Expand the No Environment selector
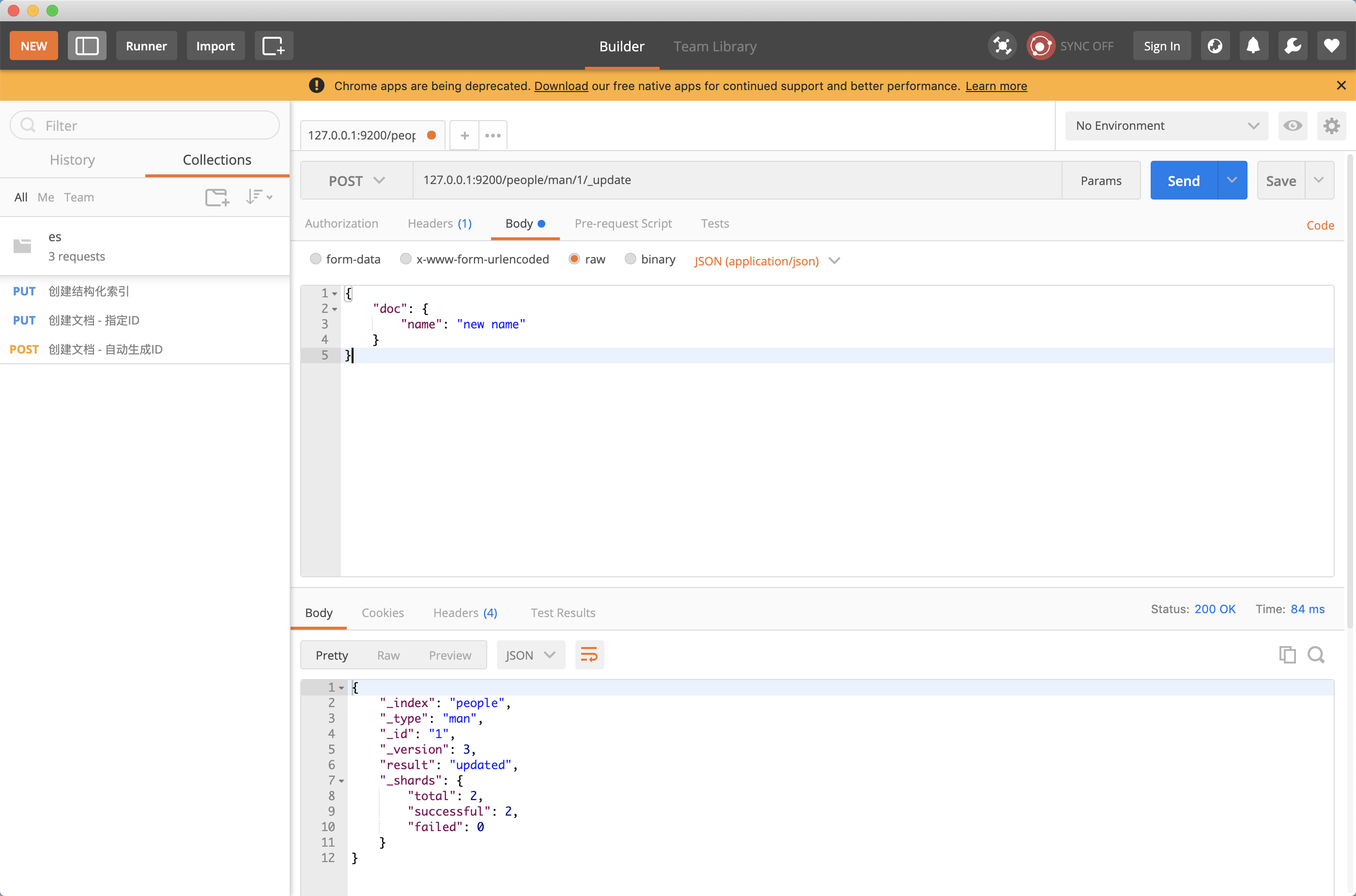Viewport: 1356px width, 896px height. pyautogui.click(x=1166, y=126)
